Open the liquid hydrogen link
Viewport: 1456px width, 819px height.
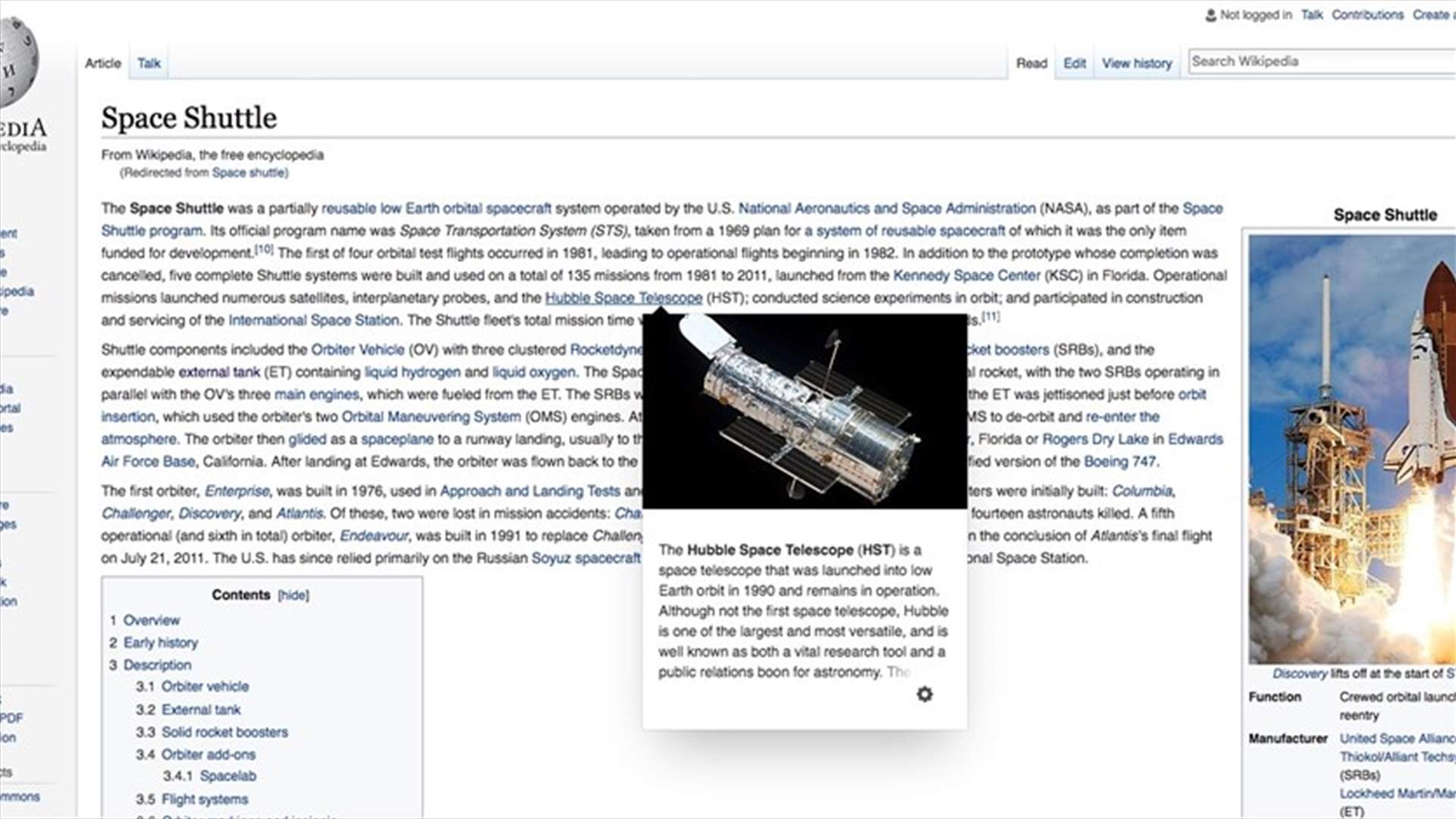(x=412, y=372)
